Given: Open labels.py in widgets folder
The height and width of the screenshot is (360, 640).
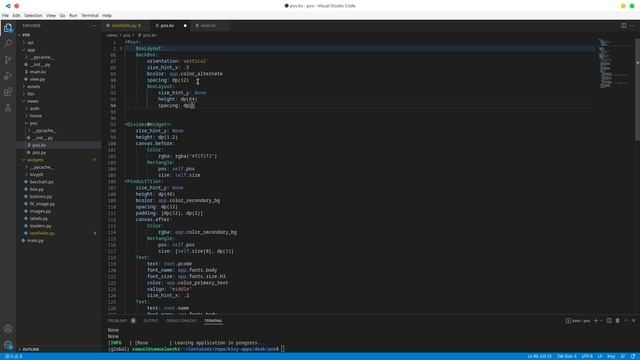Looking at the screenshot, I should [x=39, y=219].
